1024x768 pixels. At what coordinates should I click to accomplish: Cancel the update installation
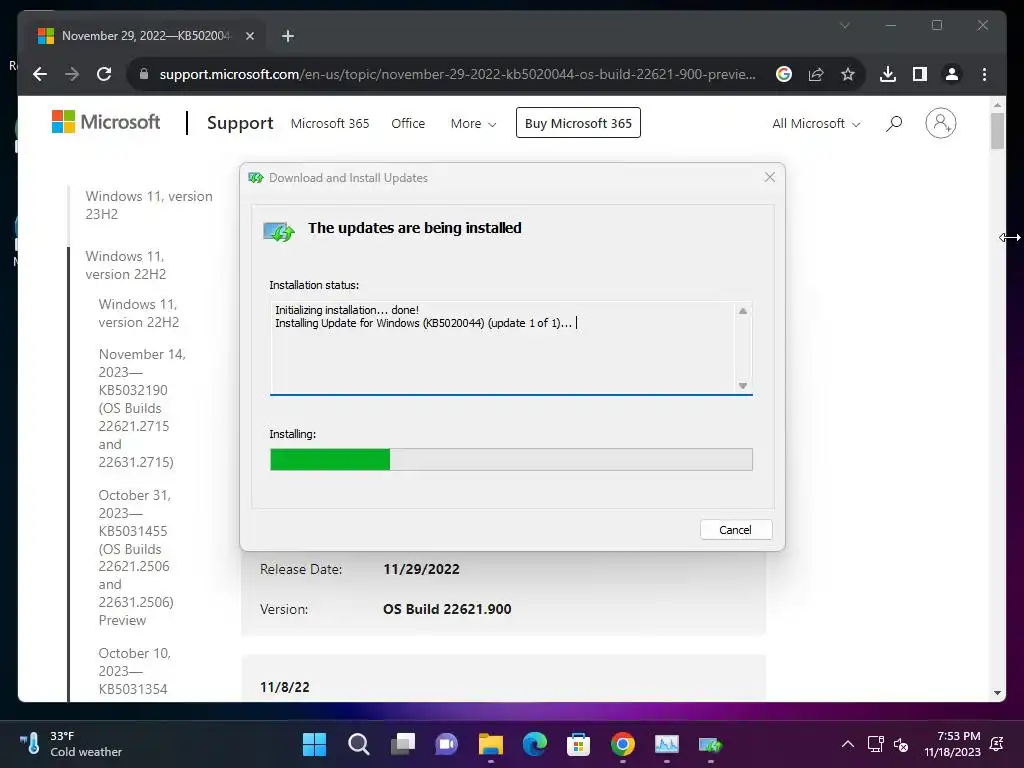[735, 530]
